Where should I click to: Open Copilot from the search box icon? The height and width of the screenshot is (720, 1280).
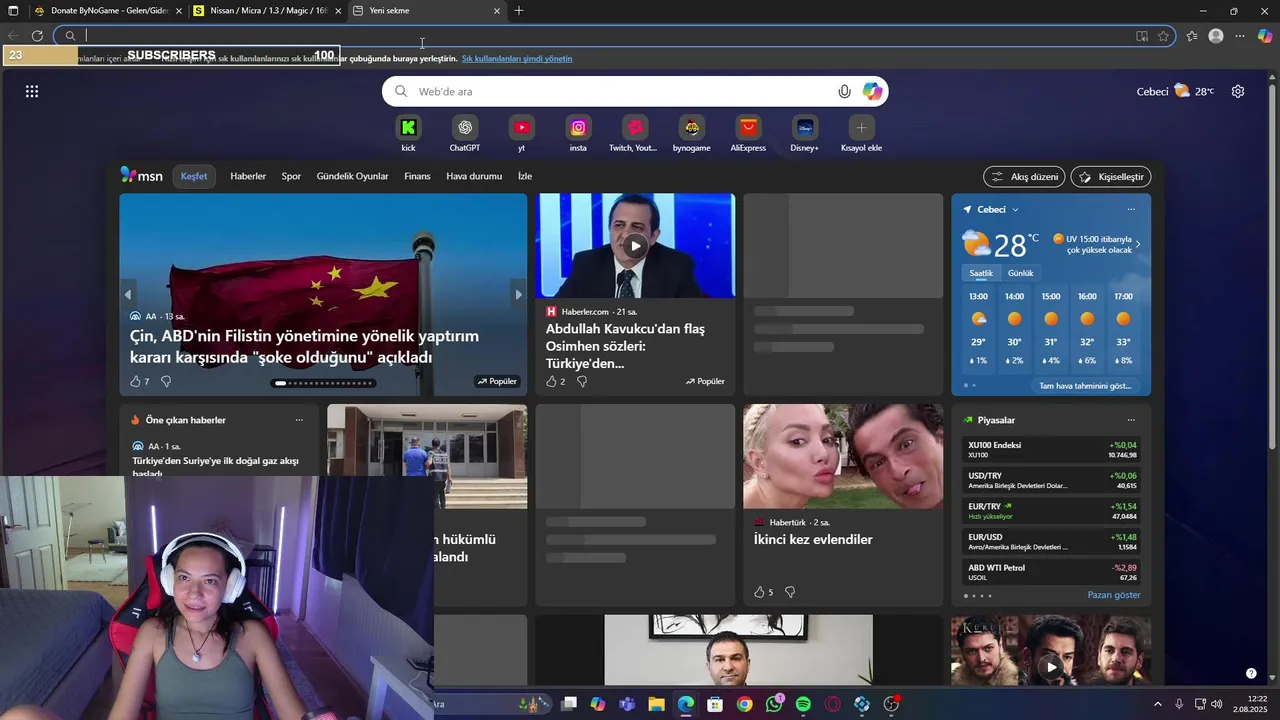tap(873, 91)
